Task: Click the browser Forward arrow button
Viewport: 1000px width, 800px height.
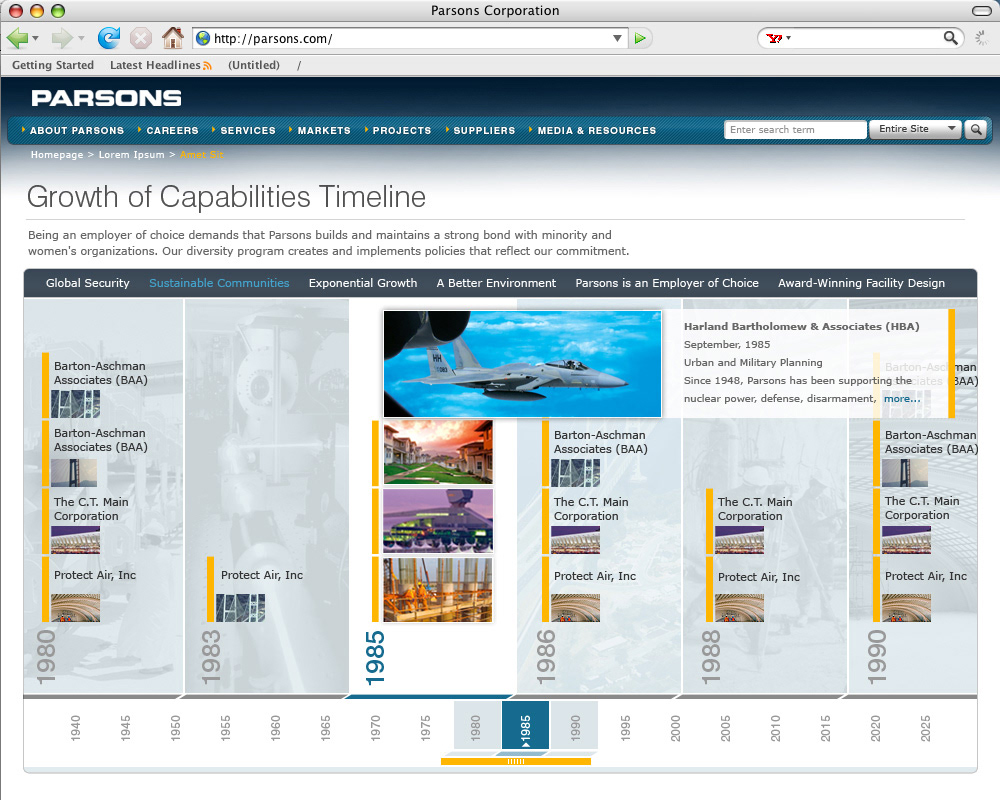Action: pos(61,38)
